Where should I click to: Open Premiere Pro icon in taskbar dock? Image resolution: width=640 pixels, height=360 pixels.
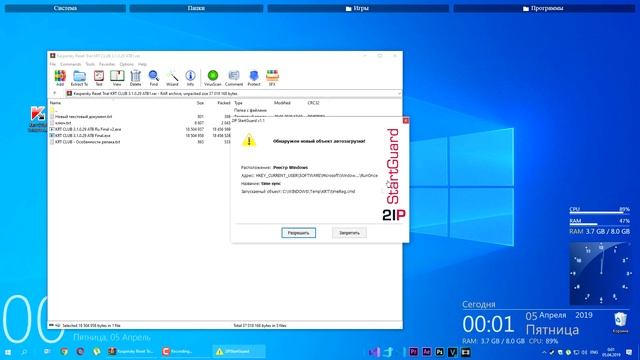pyautogui.click(x=413, y=352)
